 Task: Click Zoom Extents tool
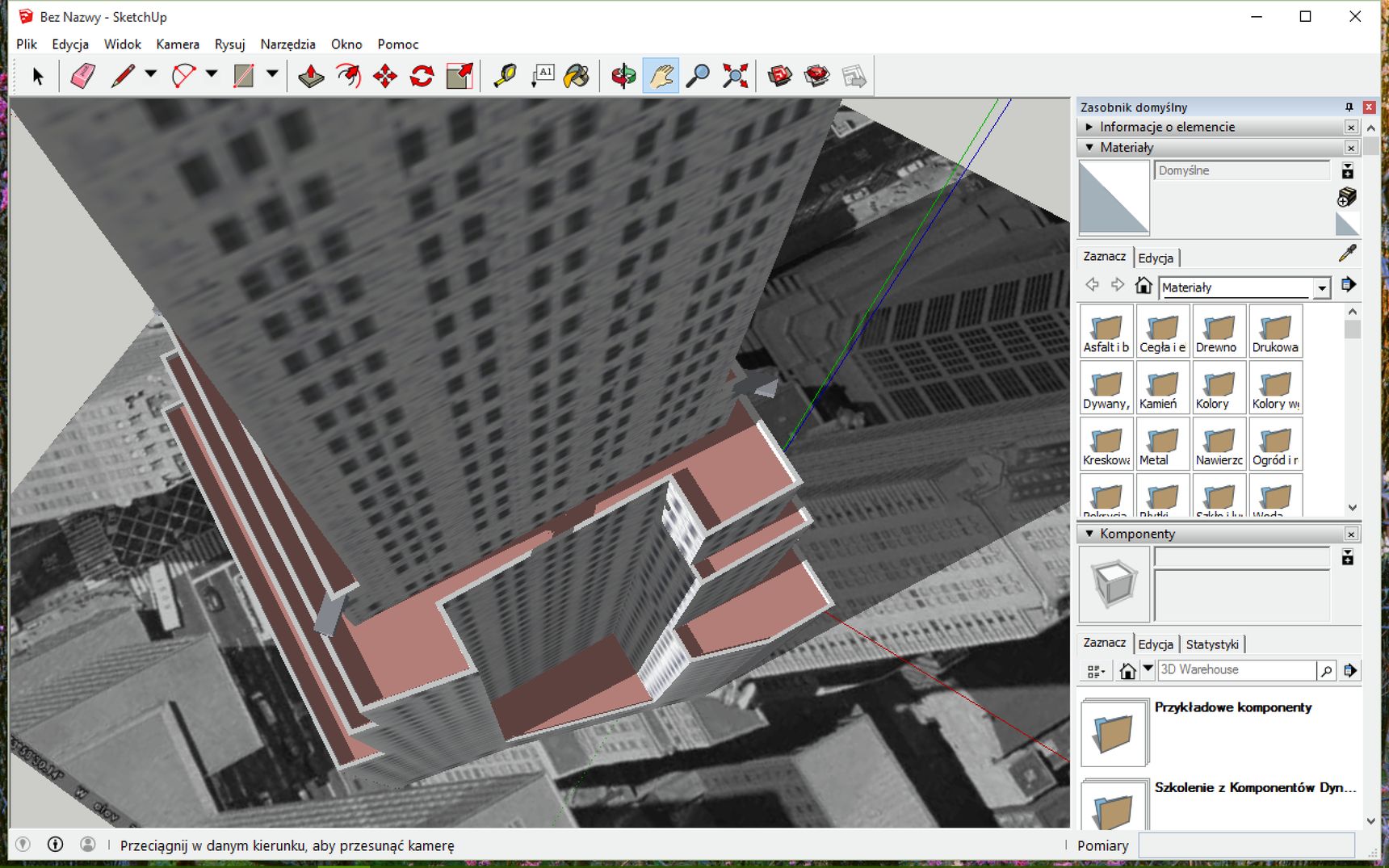tap(735, 76)
